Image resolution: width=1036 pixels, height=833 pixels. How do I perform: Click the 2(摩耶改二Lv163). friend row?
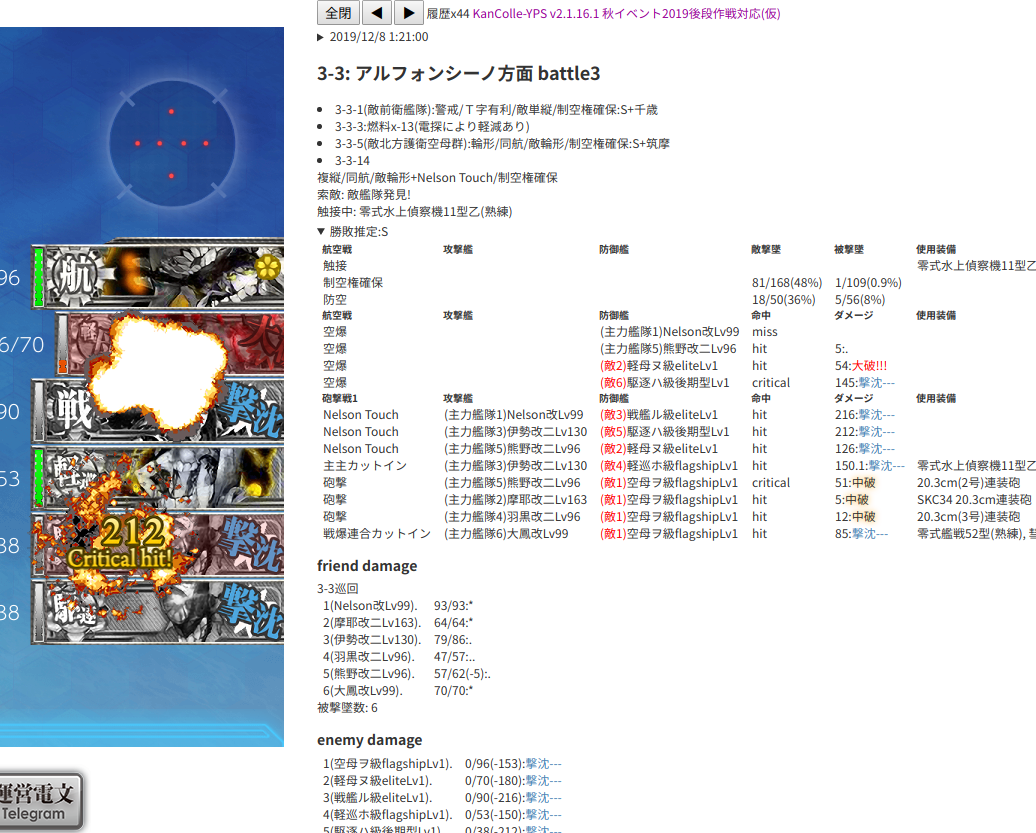pos(398,623)
